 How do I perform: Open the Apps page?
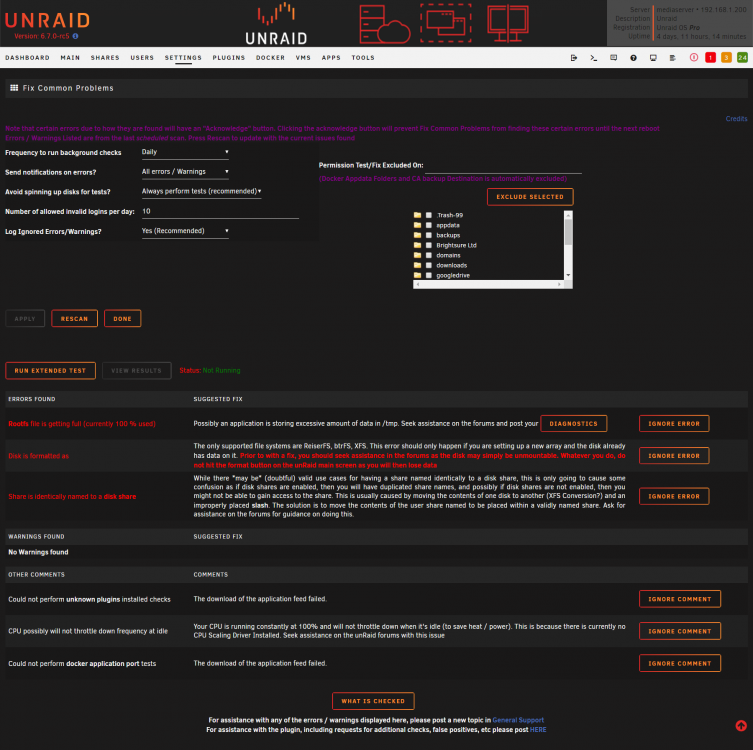click(x=331, y=58)
